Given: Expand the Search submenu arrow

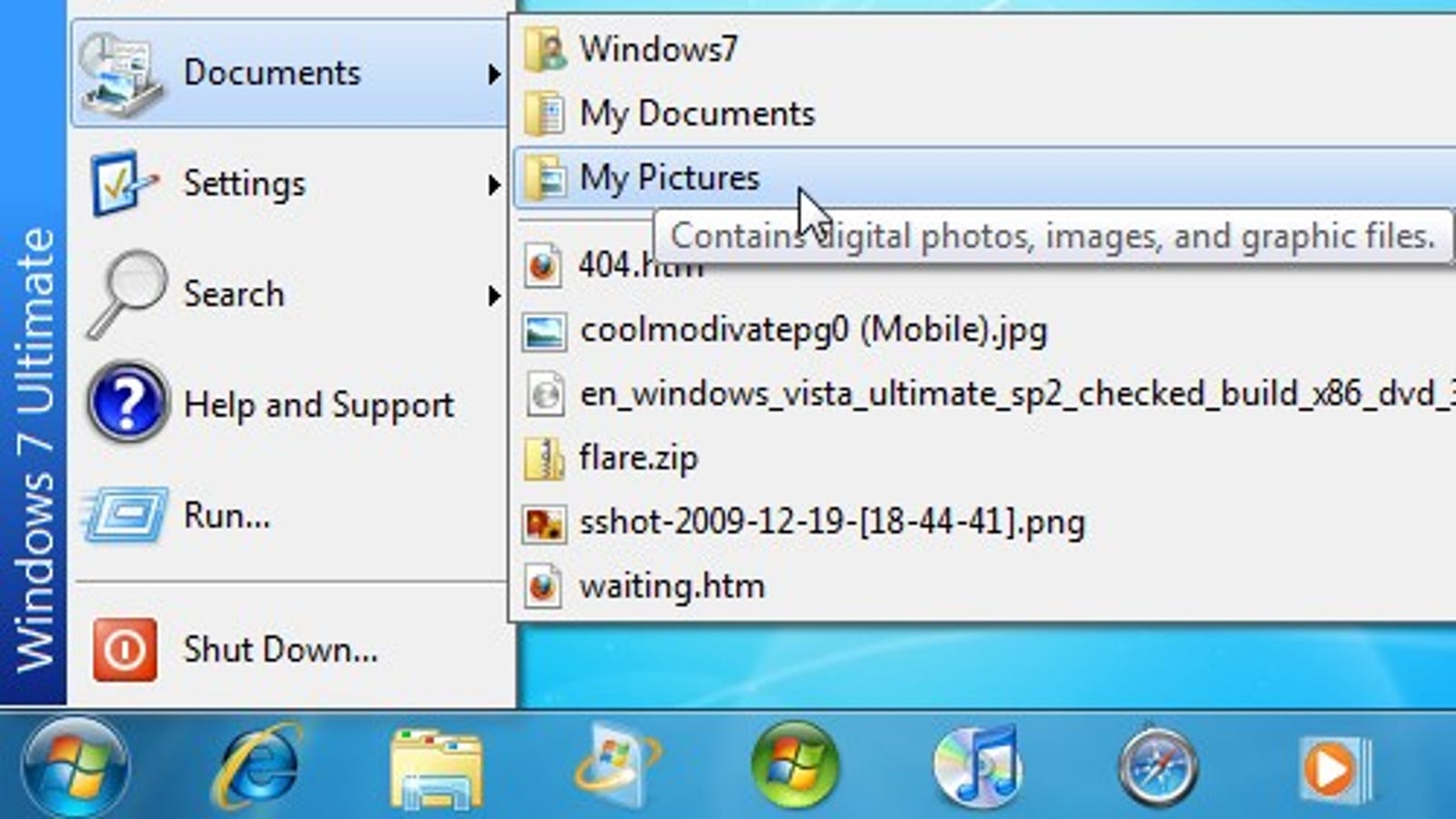Looking at the screenshot, I should (x=493, y=295).
